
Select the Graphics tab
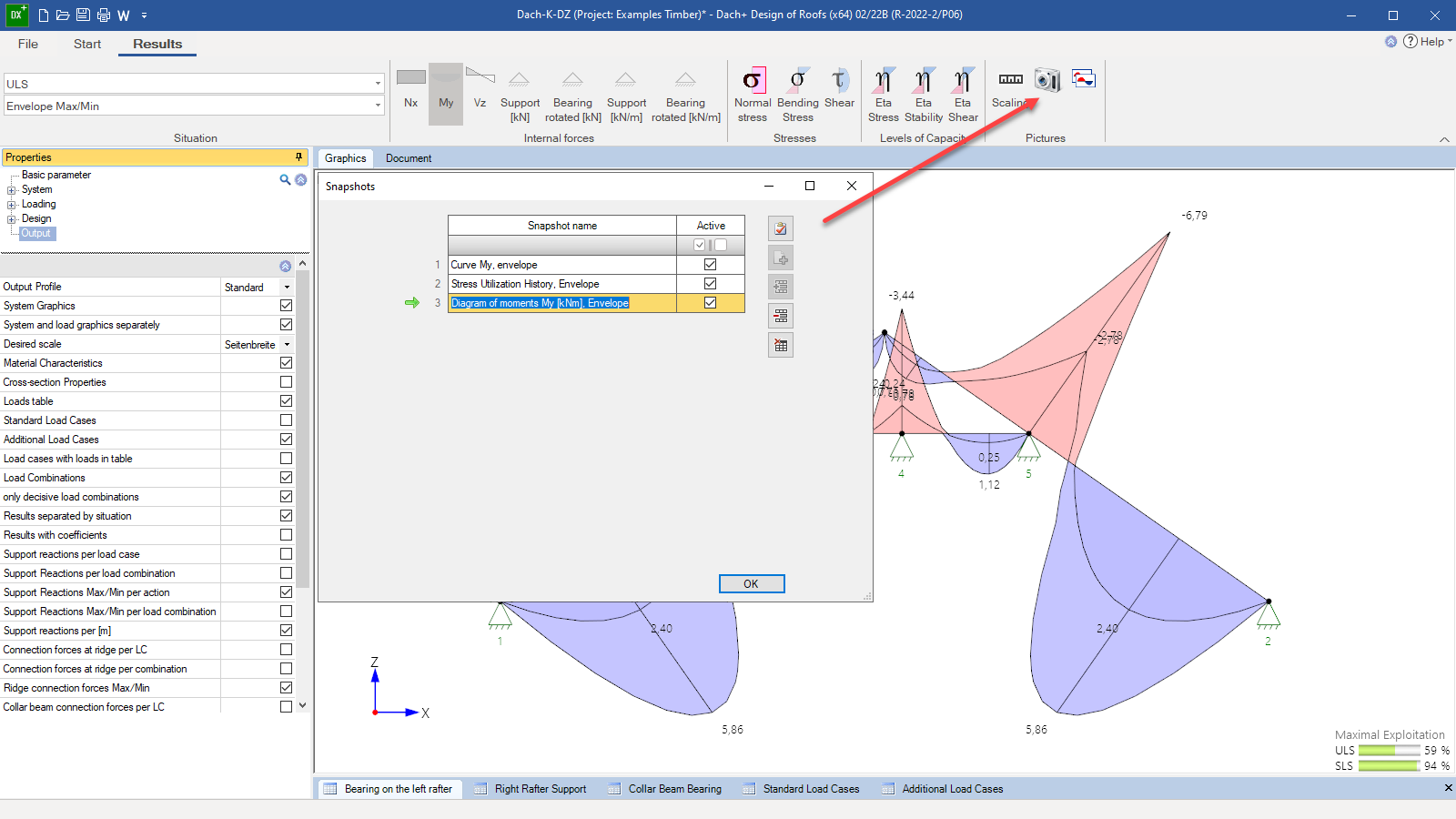346,158
